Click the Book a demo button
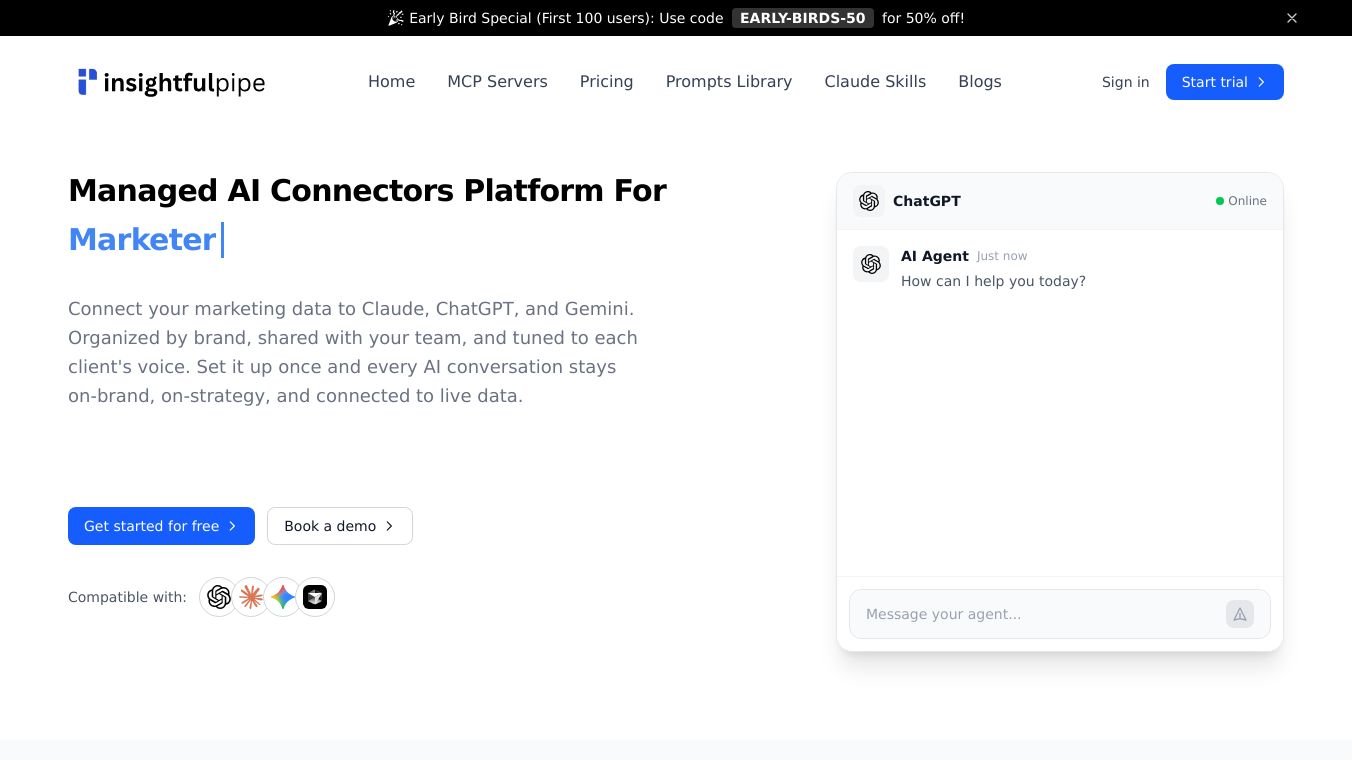Viewport: 1352px width, 760px height. (x=339, y=526)
